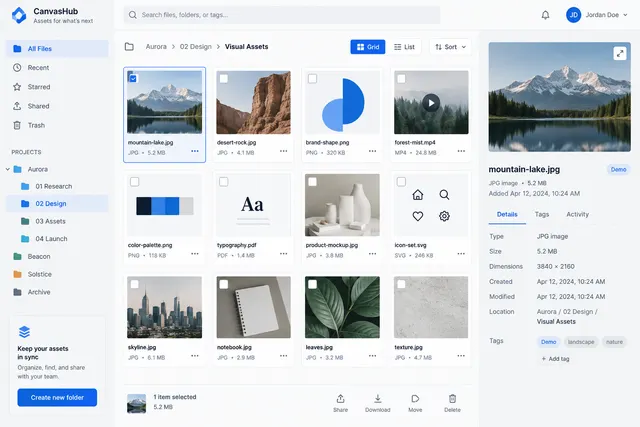Click Add tag link
The height and width of the screenshot is (427, 640).
pos(555,359)
